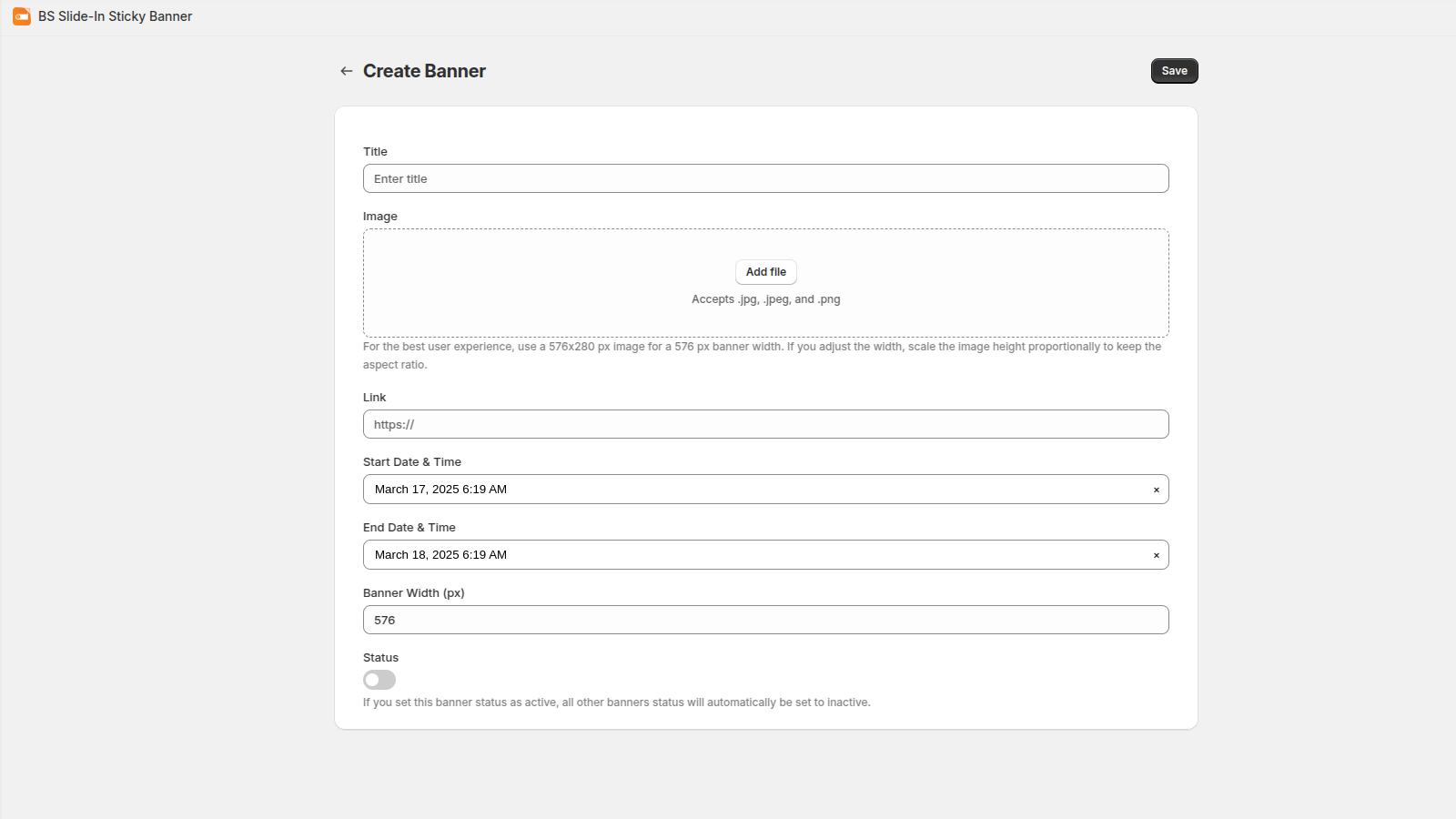Image resolution: width=1456 pixels, height=819 pixels.
Task: Click the orange app logo in the header
Action: pos(21,15)
